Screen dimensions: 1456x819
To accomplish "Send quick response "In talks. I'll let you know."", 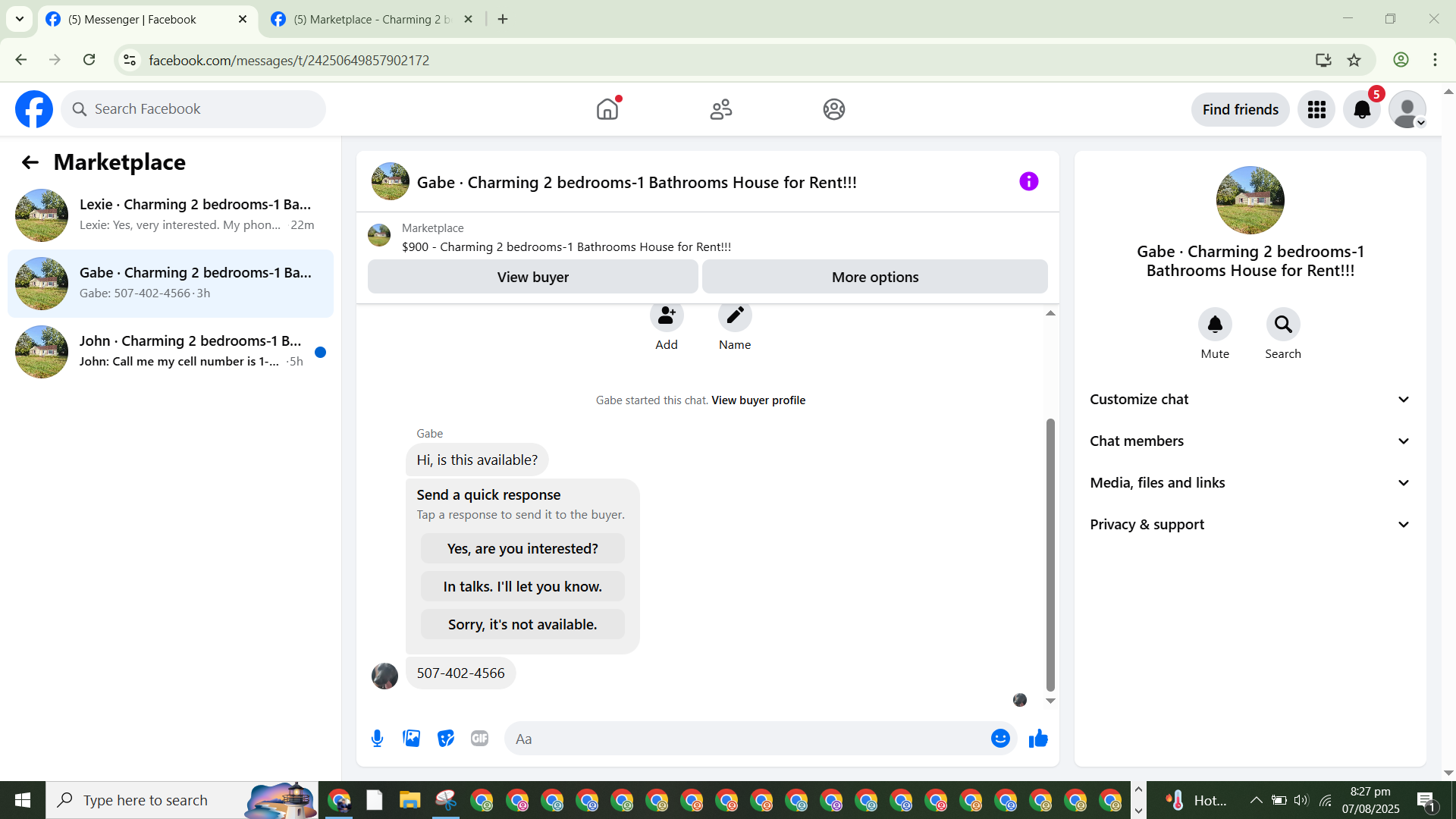I will (522, 586).
